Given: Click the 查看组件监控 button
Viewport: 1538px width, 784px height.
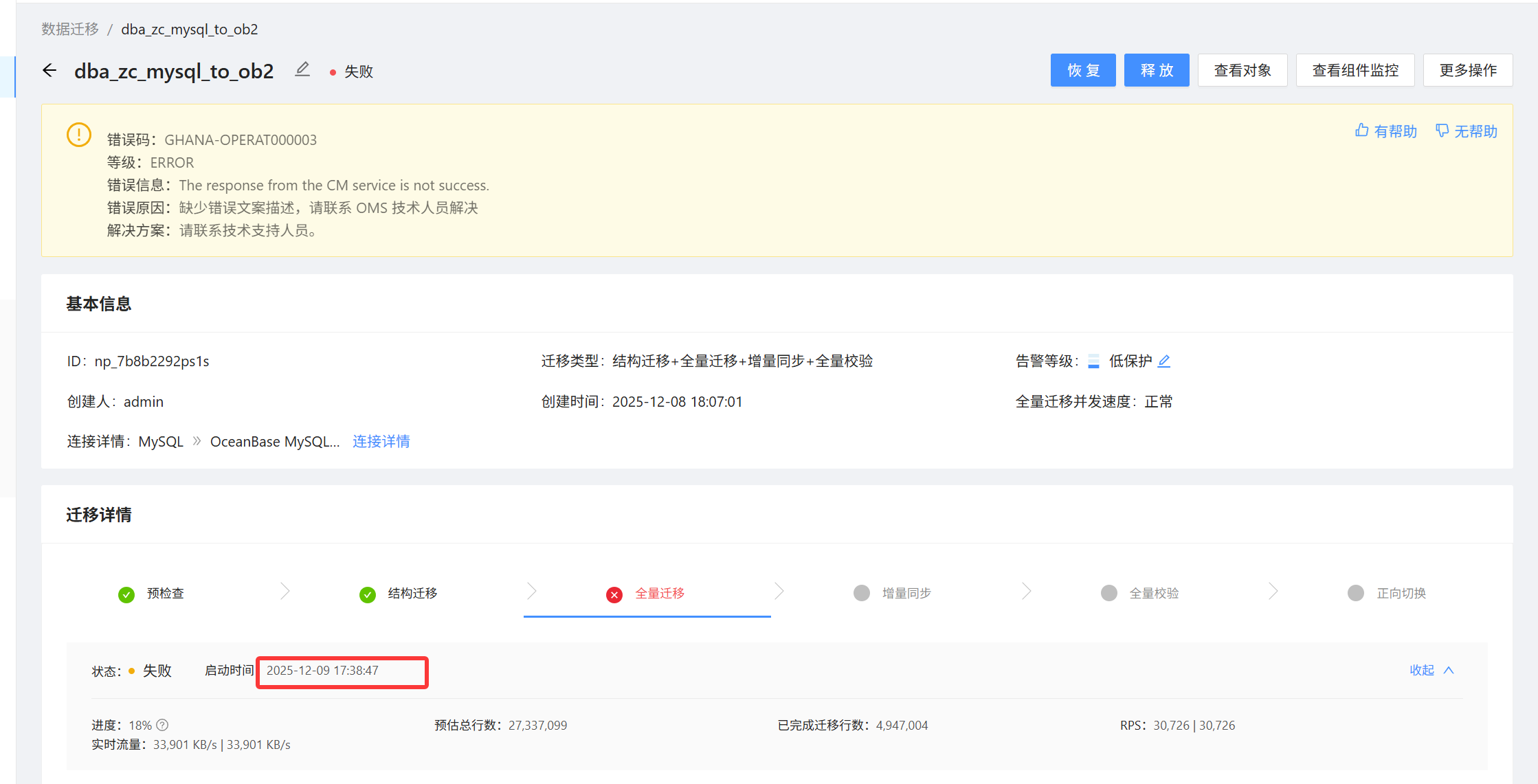Looking at the screenshot, I should tap(1355, 71).
